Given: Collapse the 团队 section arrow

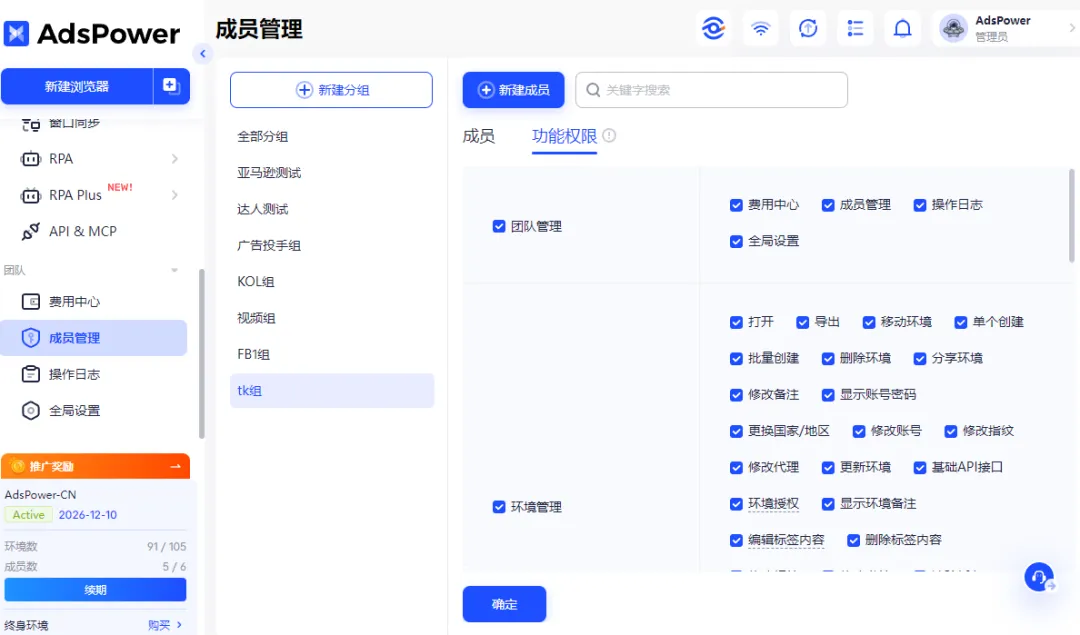Looking at the screenshot, I should click(x=174, y=270).
